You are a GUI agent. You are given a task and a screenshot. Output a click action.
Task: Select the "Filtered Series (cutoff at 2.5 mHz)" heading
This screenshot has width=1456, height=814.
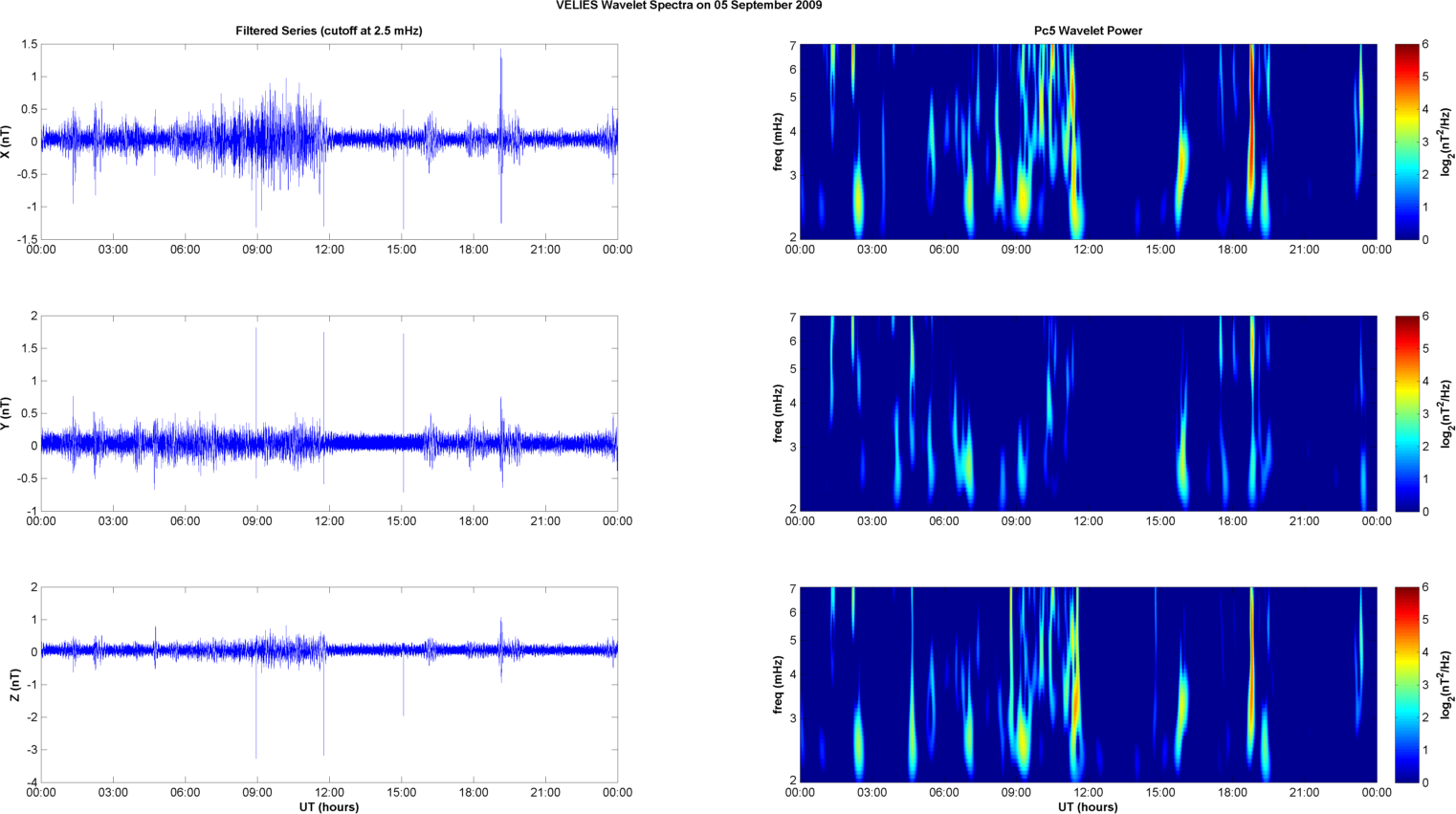pyautogui.click(x=329, y=31)
